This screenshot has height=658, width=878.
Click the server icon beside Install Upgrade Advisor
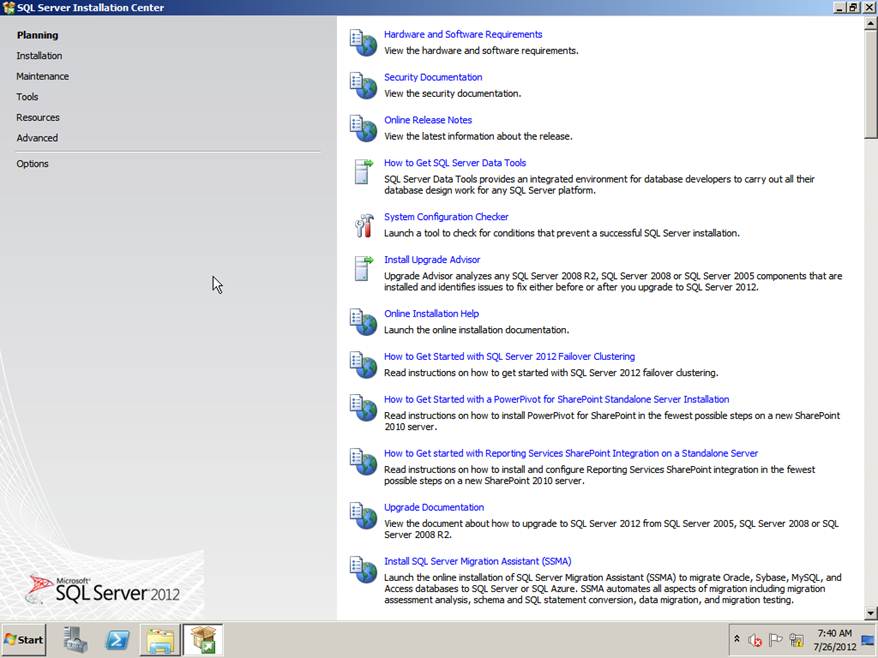[363, 268]
